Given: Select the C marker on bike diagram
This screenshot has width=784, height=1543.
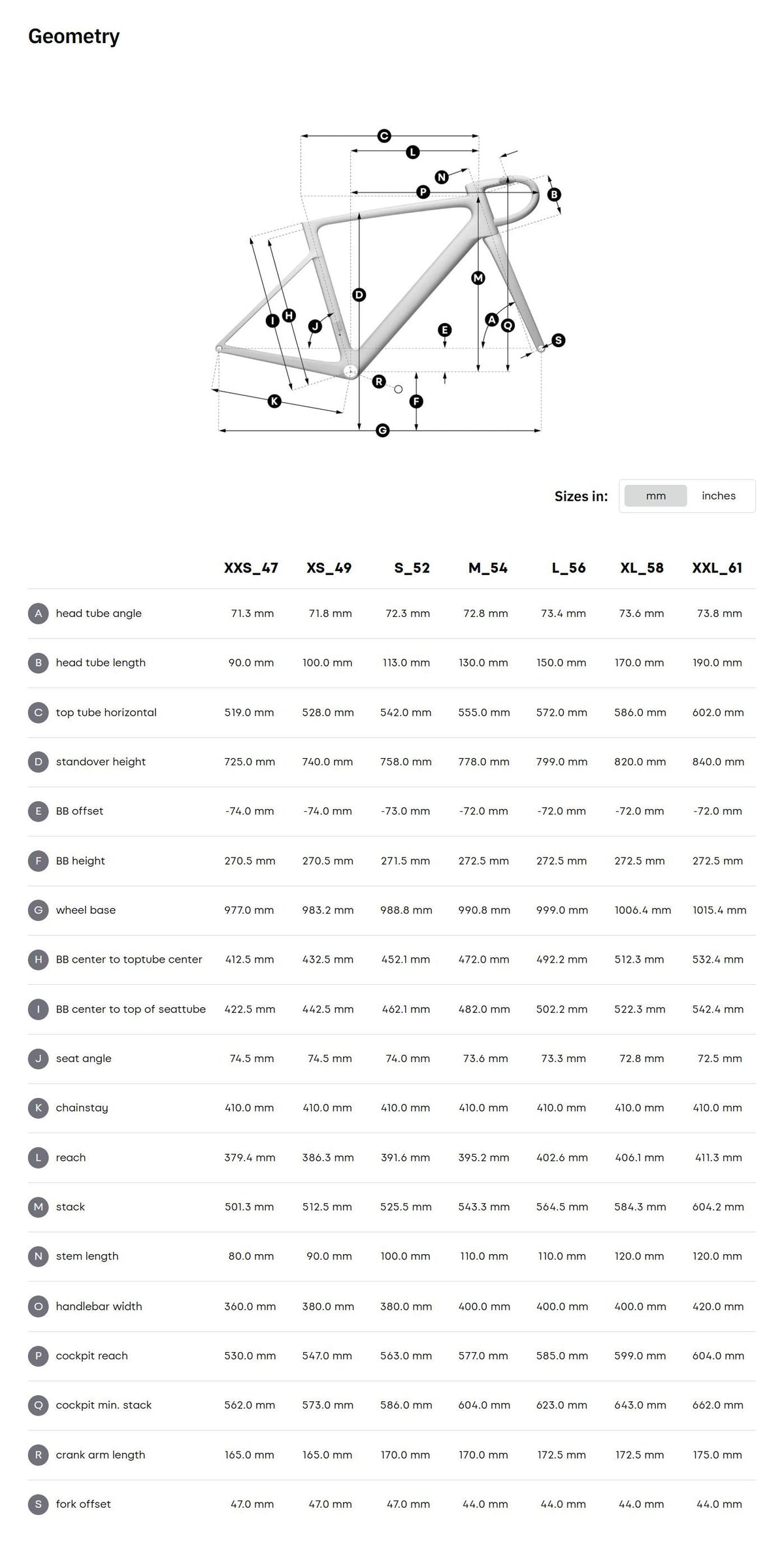Looking at the screenshot, I should [384, 136].
